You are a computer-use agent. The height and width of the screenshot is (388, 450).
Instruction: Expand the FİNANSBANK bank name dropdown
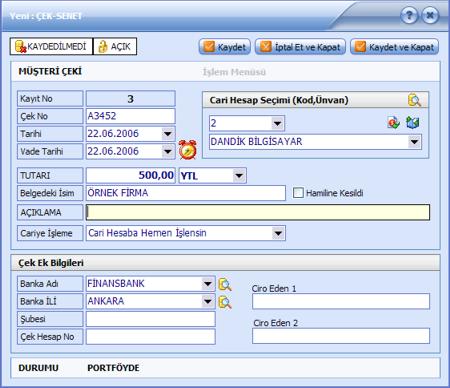pos(208,284)
